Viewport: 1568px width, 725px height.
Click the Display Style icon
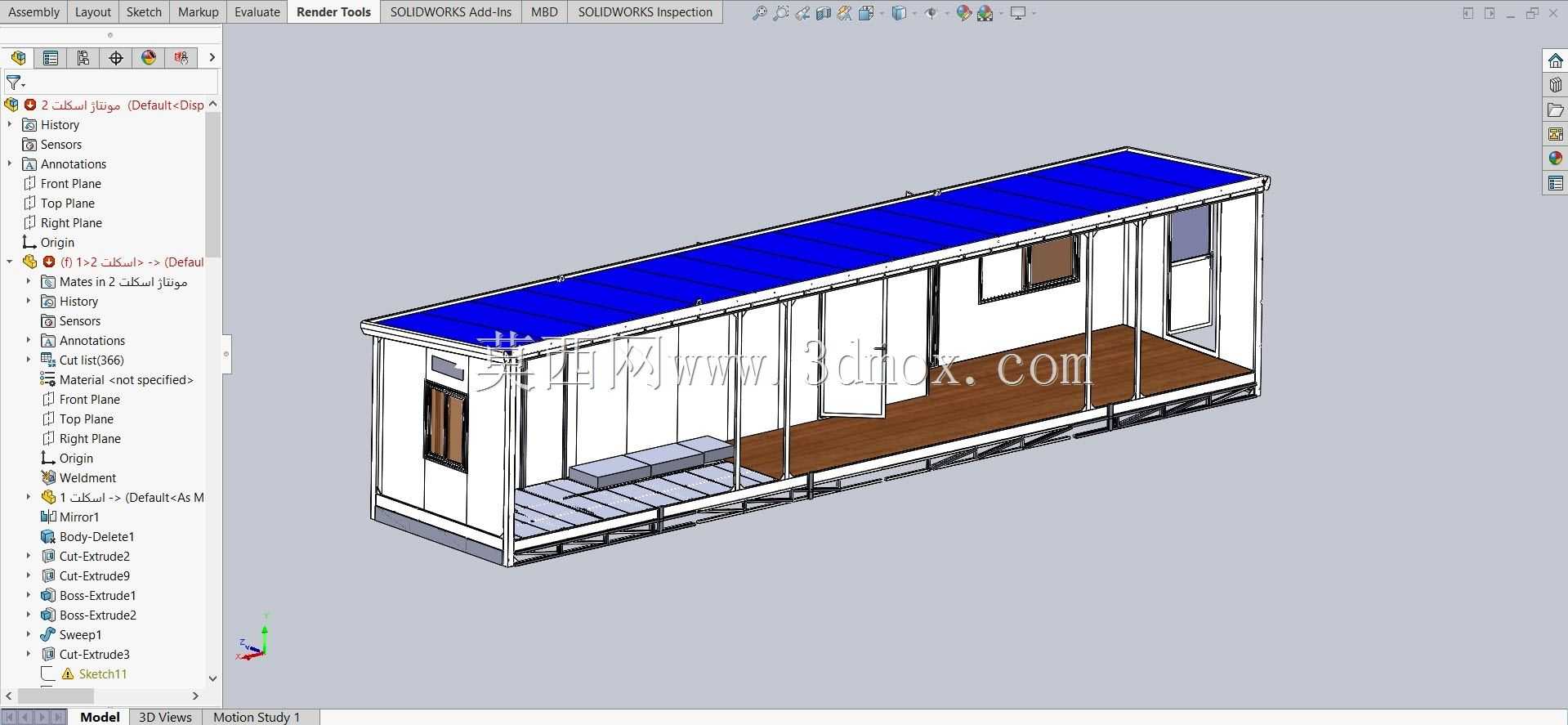899,13
